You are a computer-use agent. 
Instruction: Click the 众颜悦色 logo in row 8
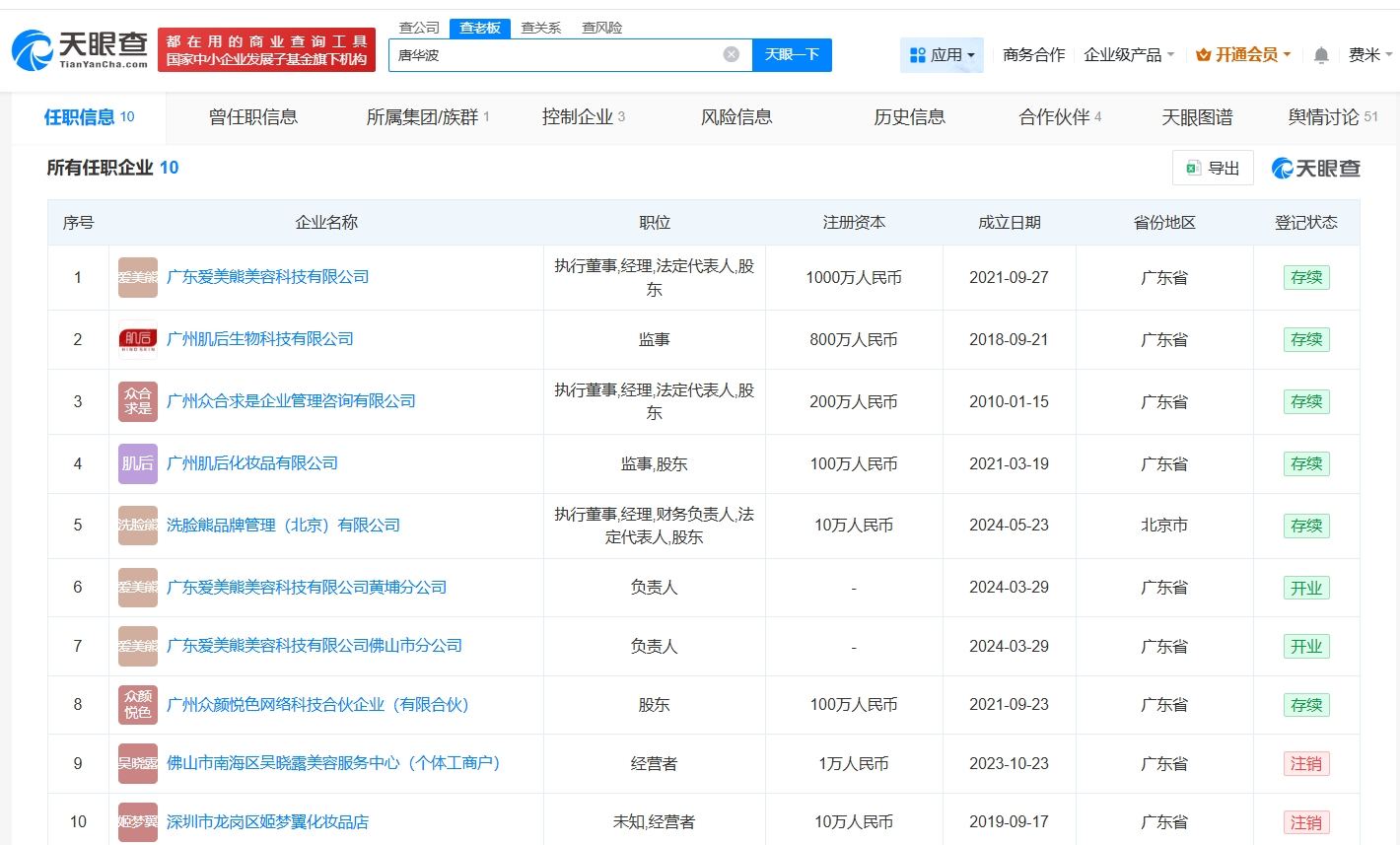137,705
